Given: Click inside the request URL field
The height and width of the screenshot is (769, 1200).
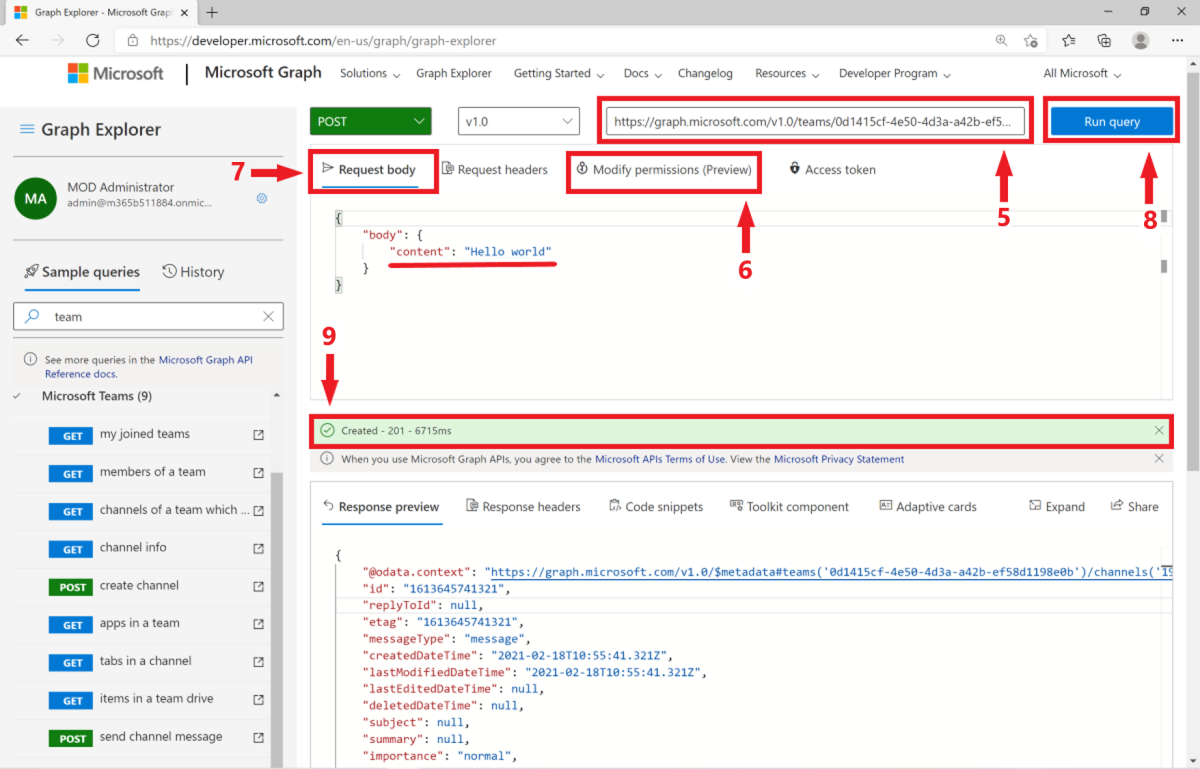Looking at the screenshot, I should (812, 120).
